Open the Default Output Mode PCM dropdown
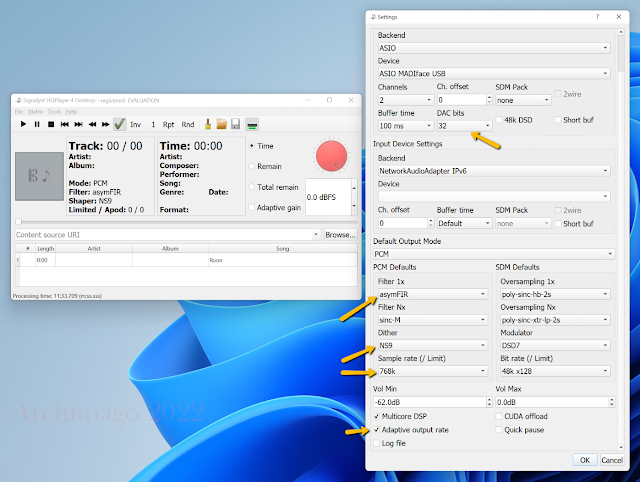Image resolution: width=640 pixels, height=482 pixels. pyautogui.click(x=494, y=254)
